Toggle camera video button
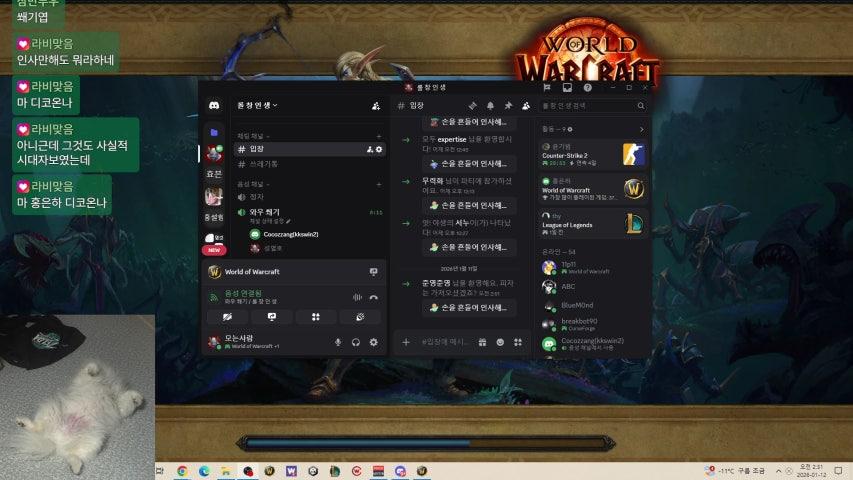This screenshot has height=480, width=853. coord(227,317)
